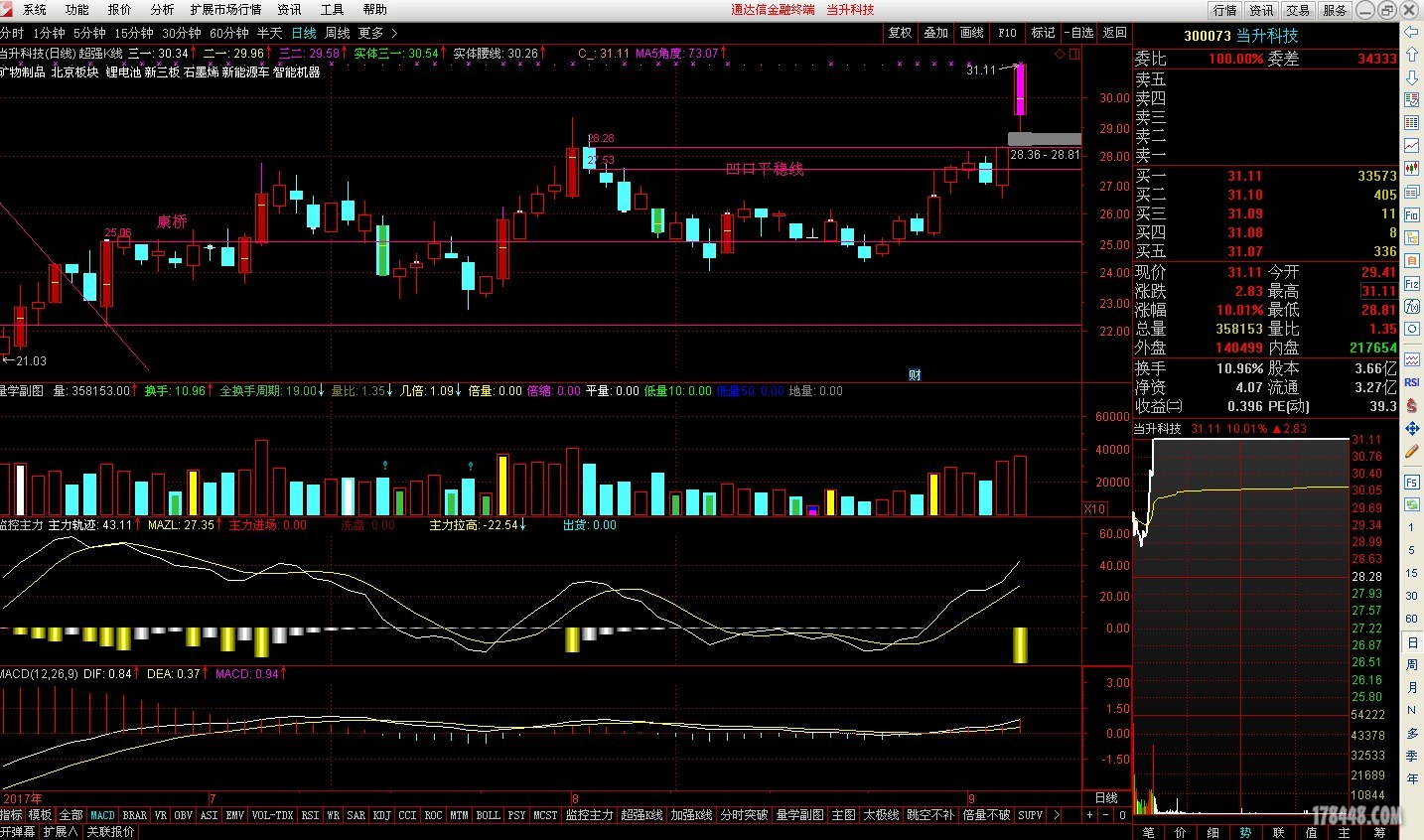The height and width of the screenshot is (840, 1424).
Task: Switch to the time-share line chart icon
Action: 1411,146
